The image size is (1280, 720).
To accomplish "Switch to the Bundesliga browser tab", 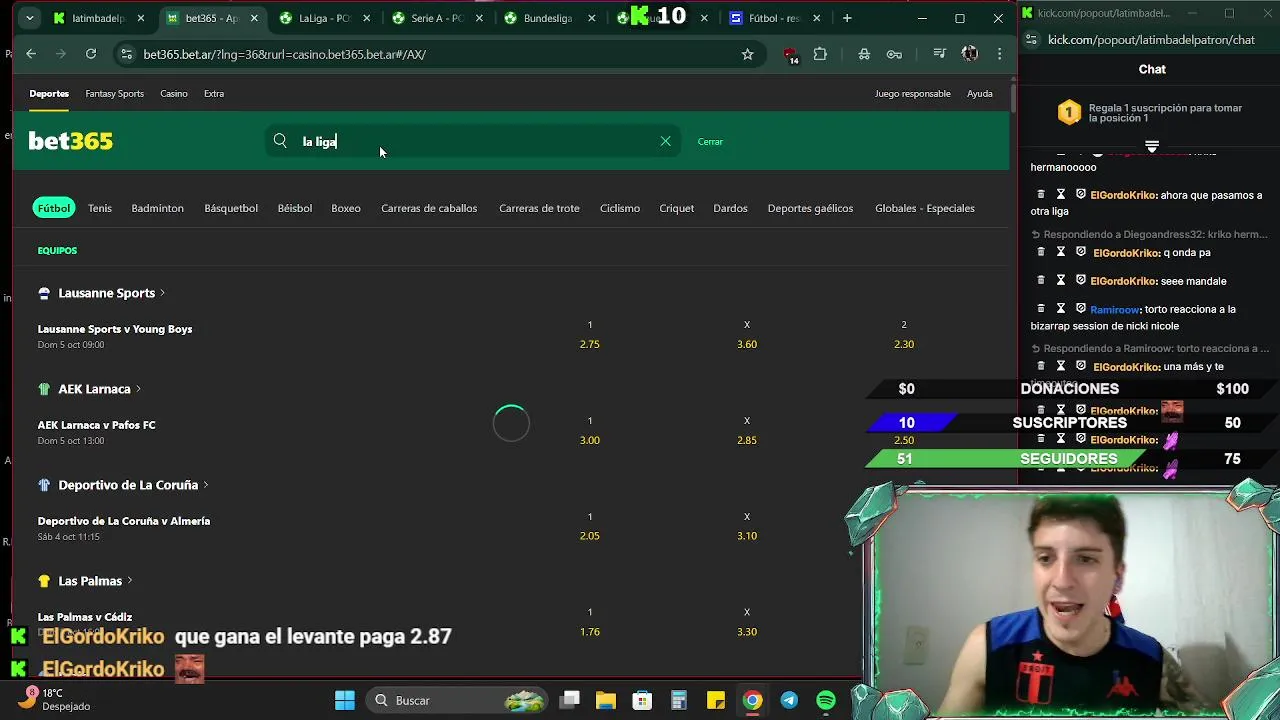I will 548,18.
